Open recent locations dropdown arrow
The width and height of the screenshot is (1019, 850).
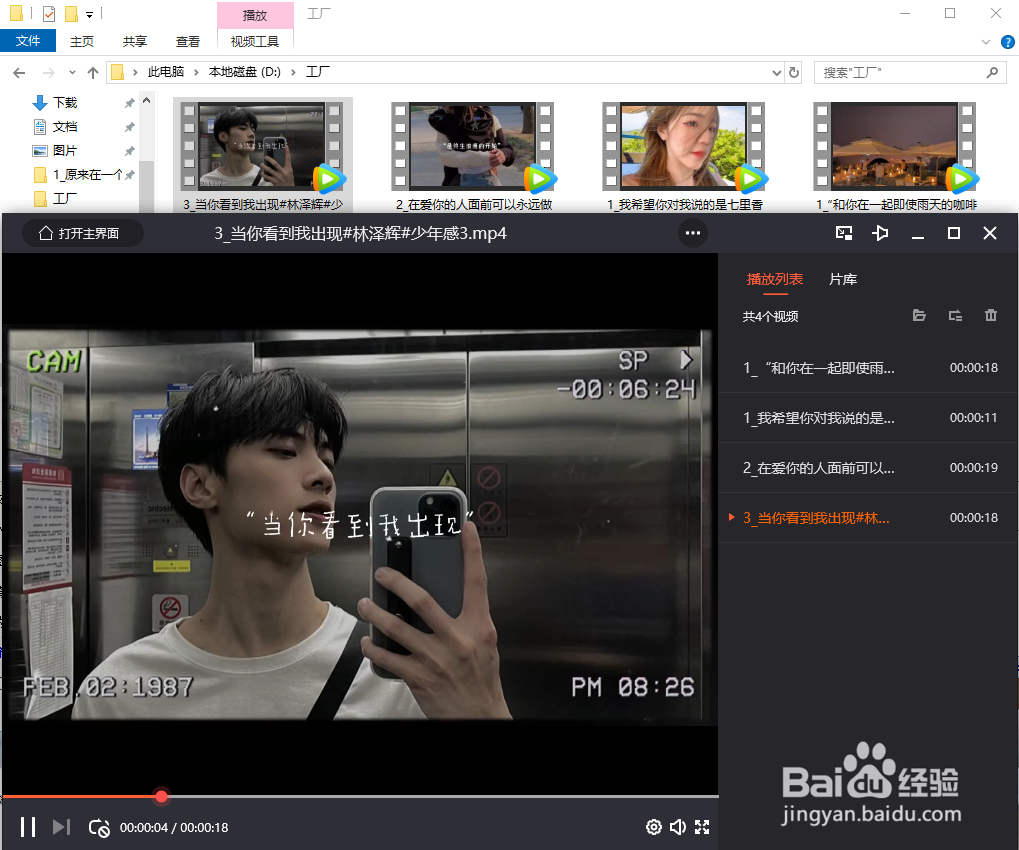pyautogui.click(x=72, y=72)
